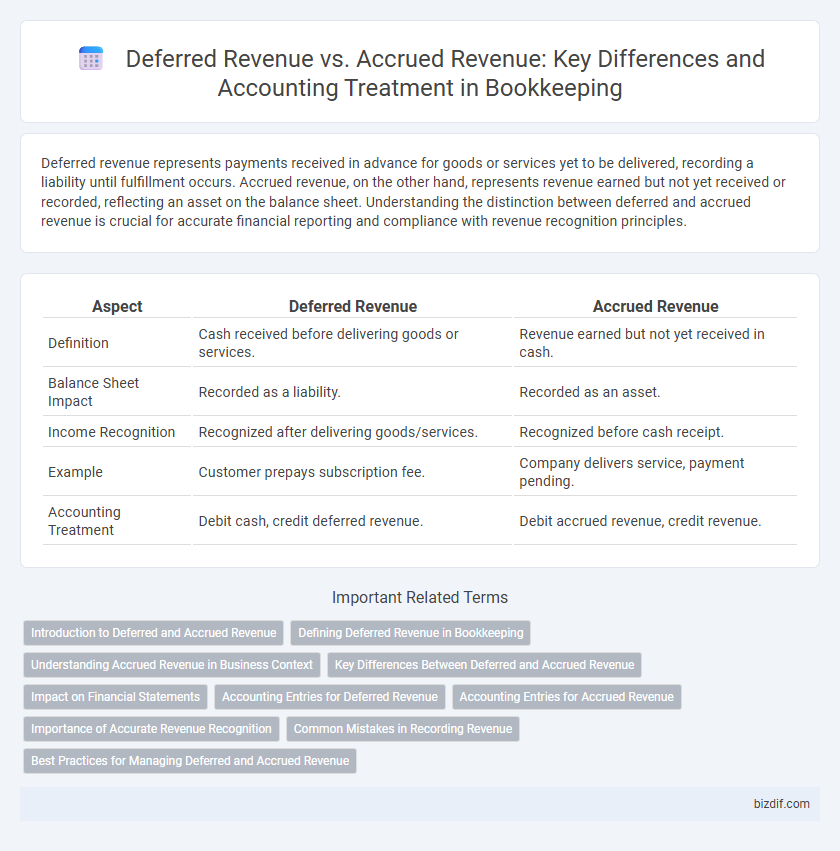Click Common Mistakes in Recording Revenue tag

coord(403,729)
